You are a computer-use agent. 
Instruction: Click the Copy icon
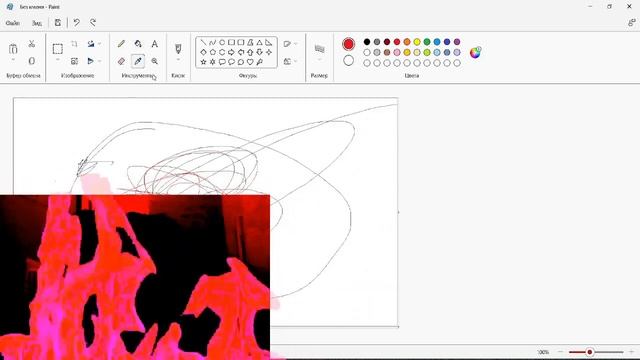click(x=31, y=61)
